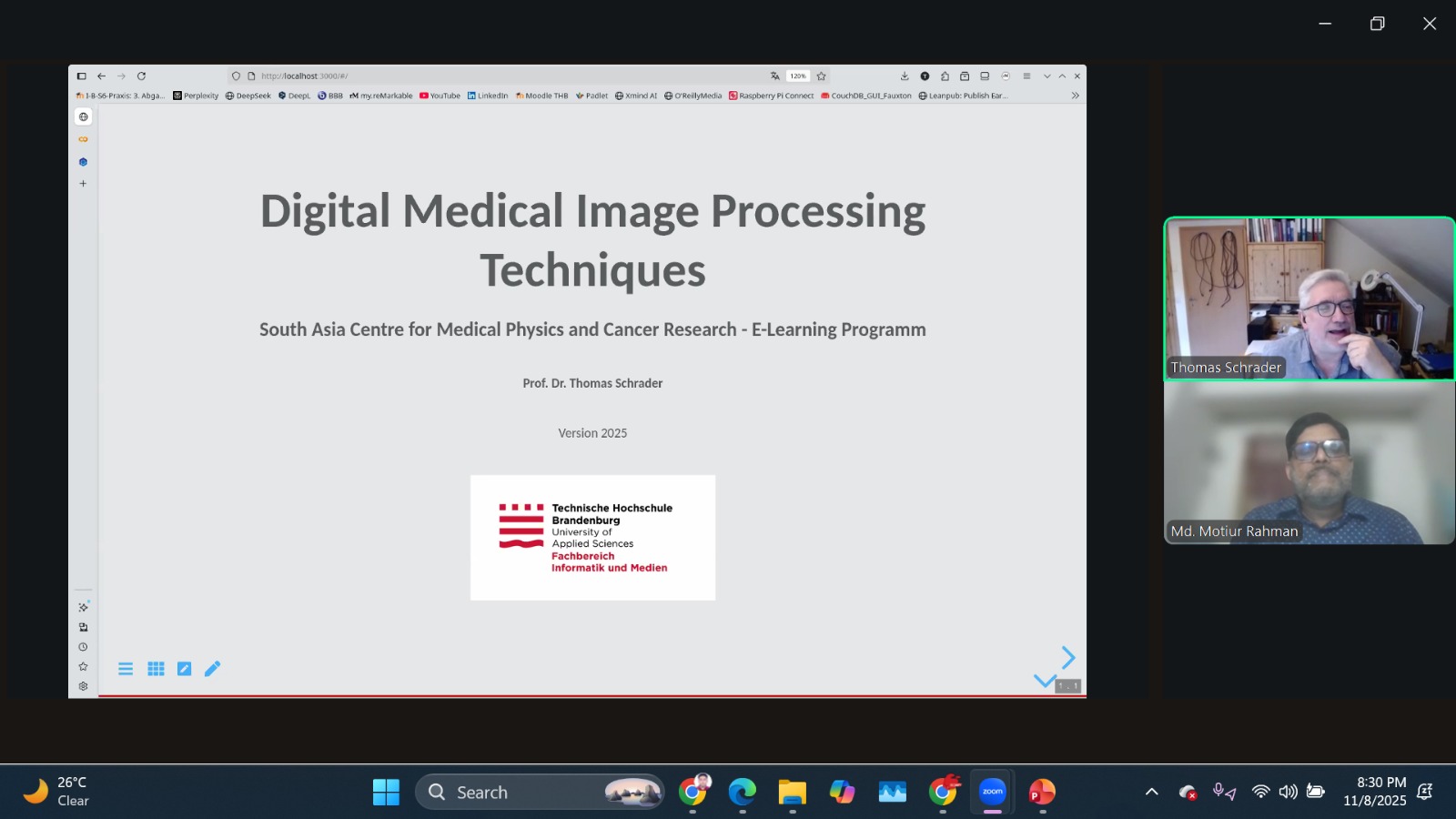Open the Windows Start menu
1456x819 pixels.
point(386,792)
